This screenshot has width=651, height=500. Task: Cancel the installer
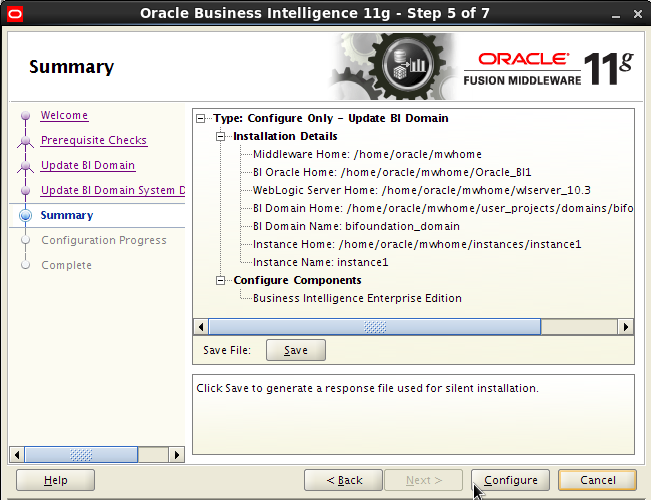tap(597, 480)
